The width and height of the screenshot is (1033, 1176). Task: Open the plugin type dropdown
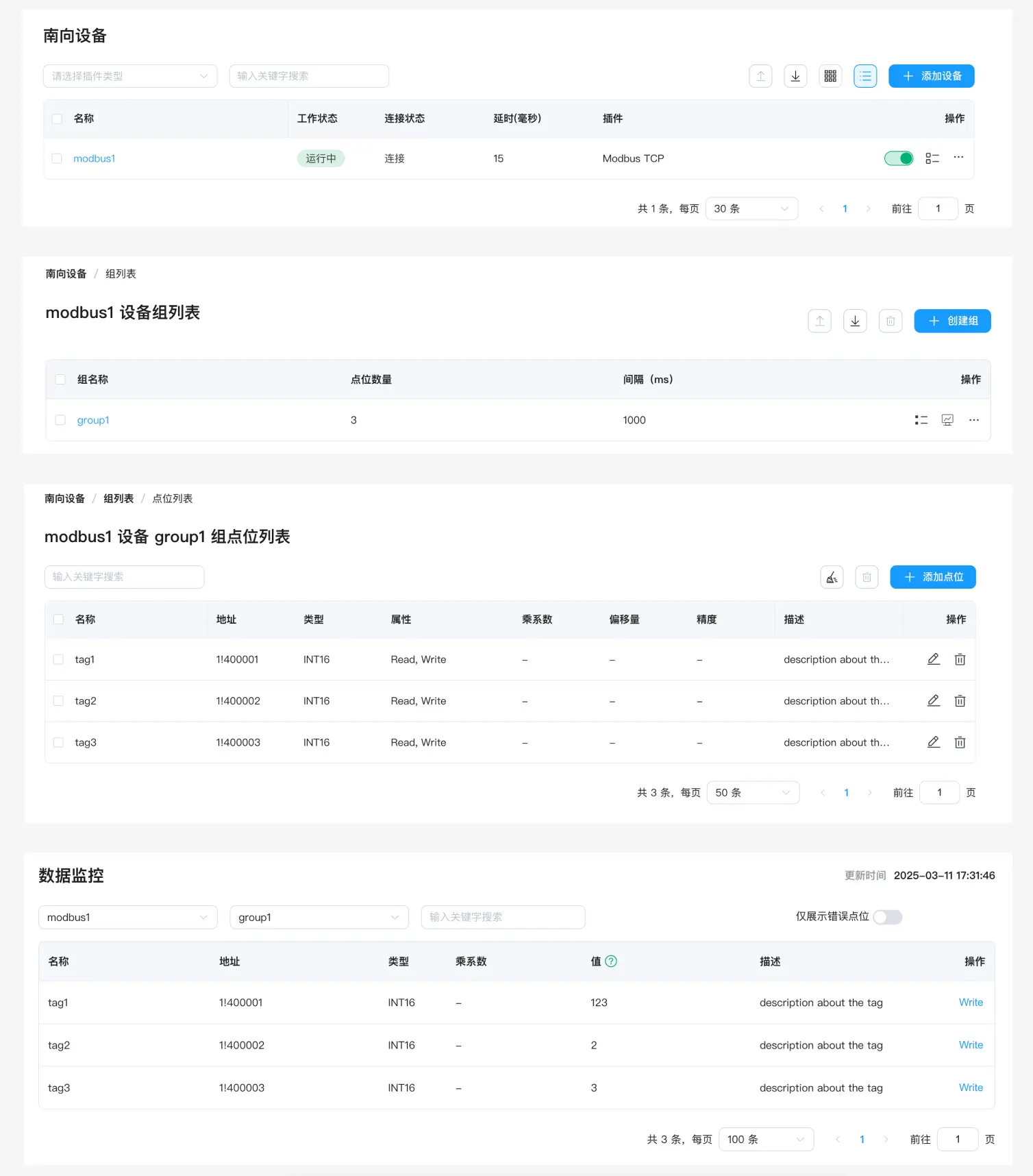[130, 76]
